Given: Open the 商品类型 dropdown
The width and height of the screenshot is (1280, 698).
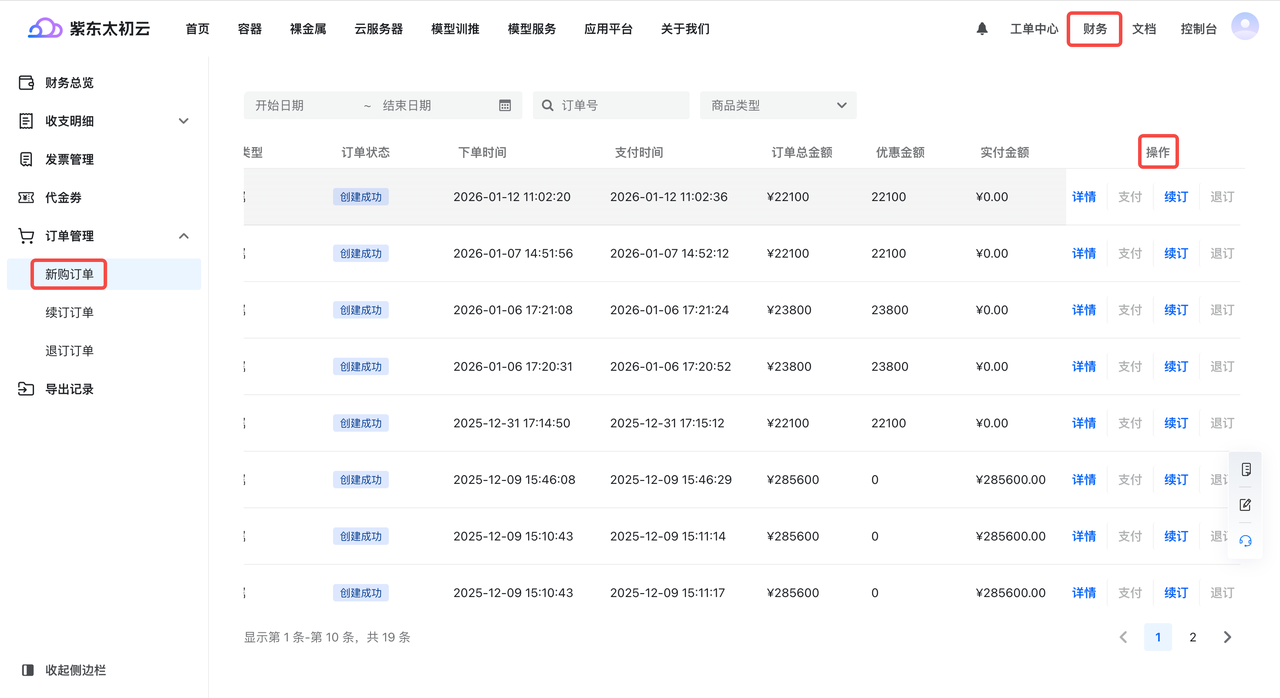Looking at the screenshot, I should (778, 104).
